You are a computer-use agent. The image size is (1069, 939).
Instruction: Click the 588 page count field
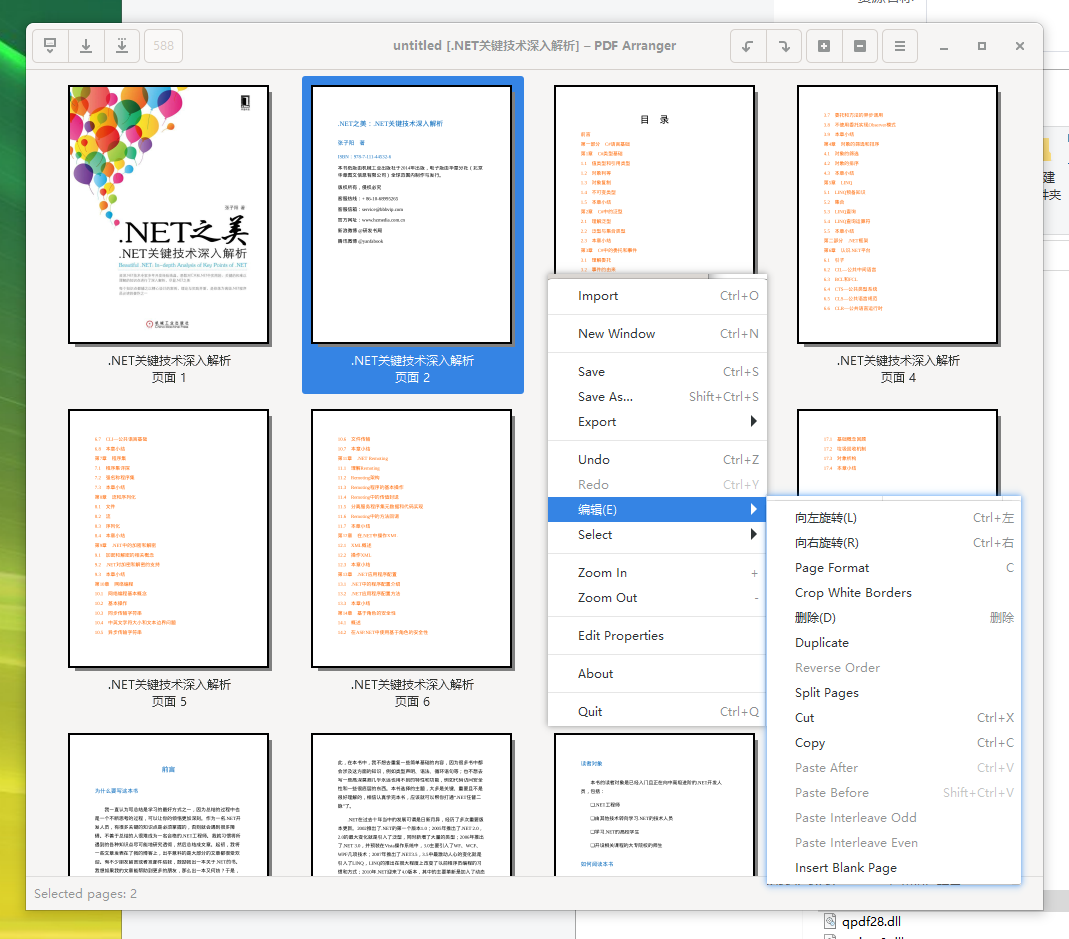click(x=164, y=46)
